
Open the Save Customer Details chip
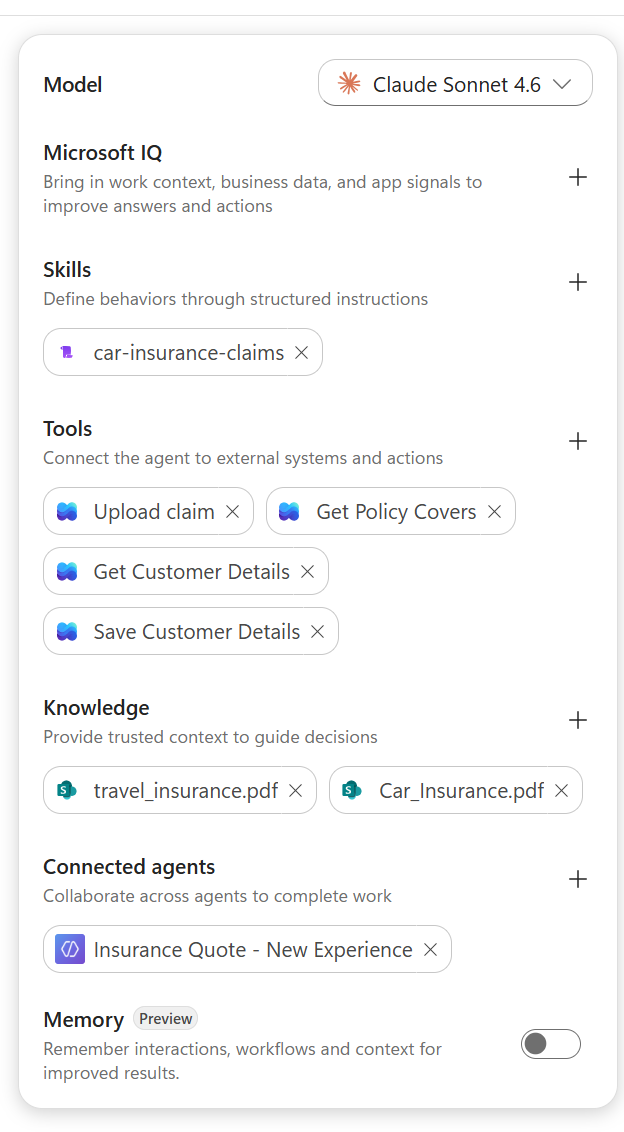(x=191, y=631)
